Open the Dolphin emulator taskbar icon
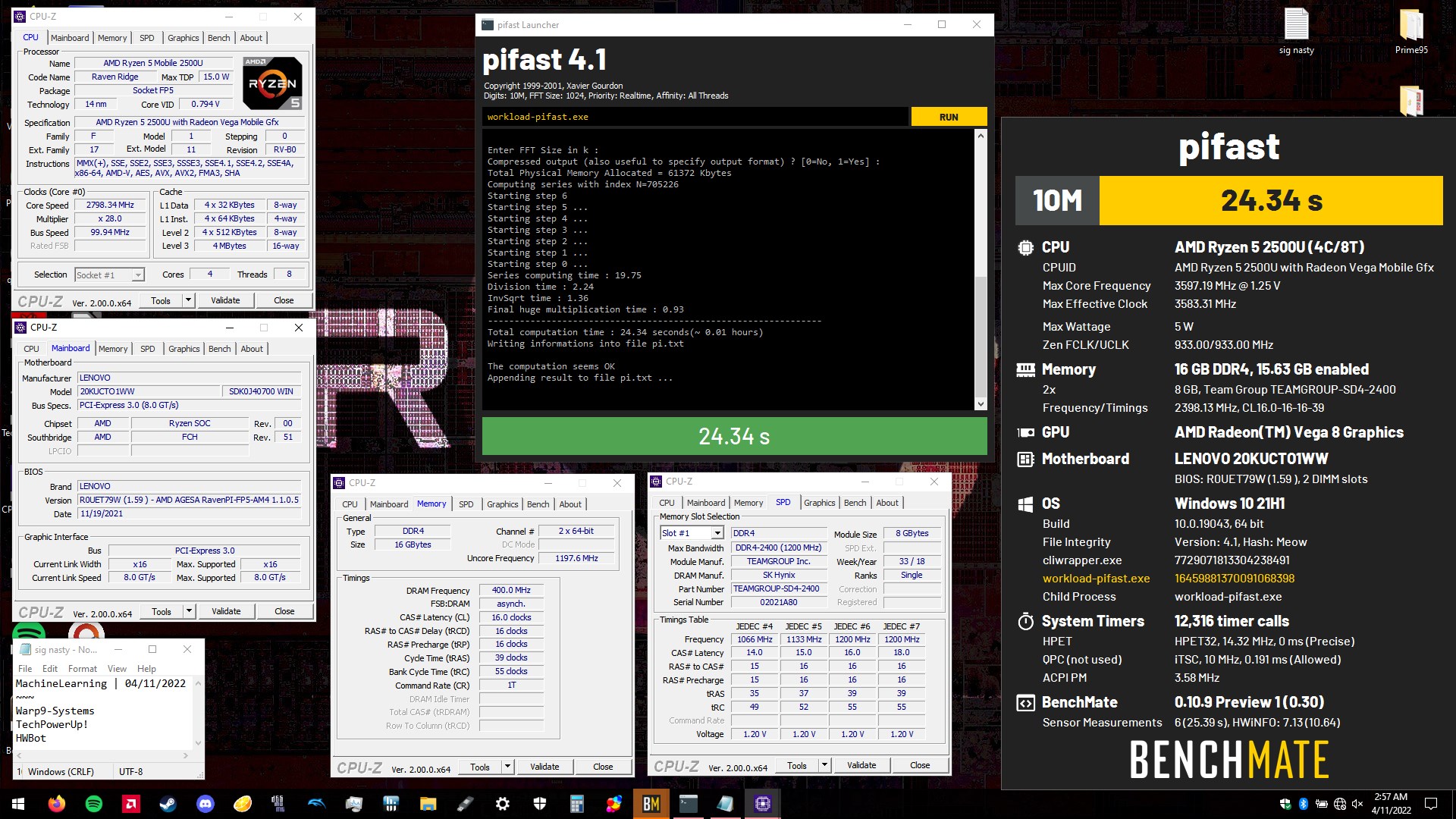This screenshot has height=819, width=1456. (317, 804)
